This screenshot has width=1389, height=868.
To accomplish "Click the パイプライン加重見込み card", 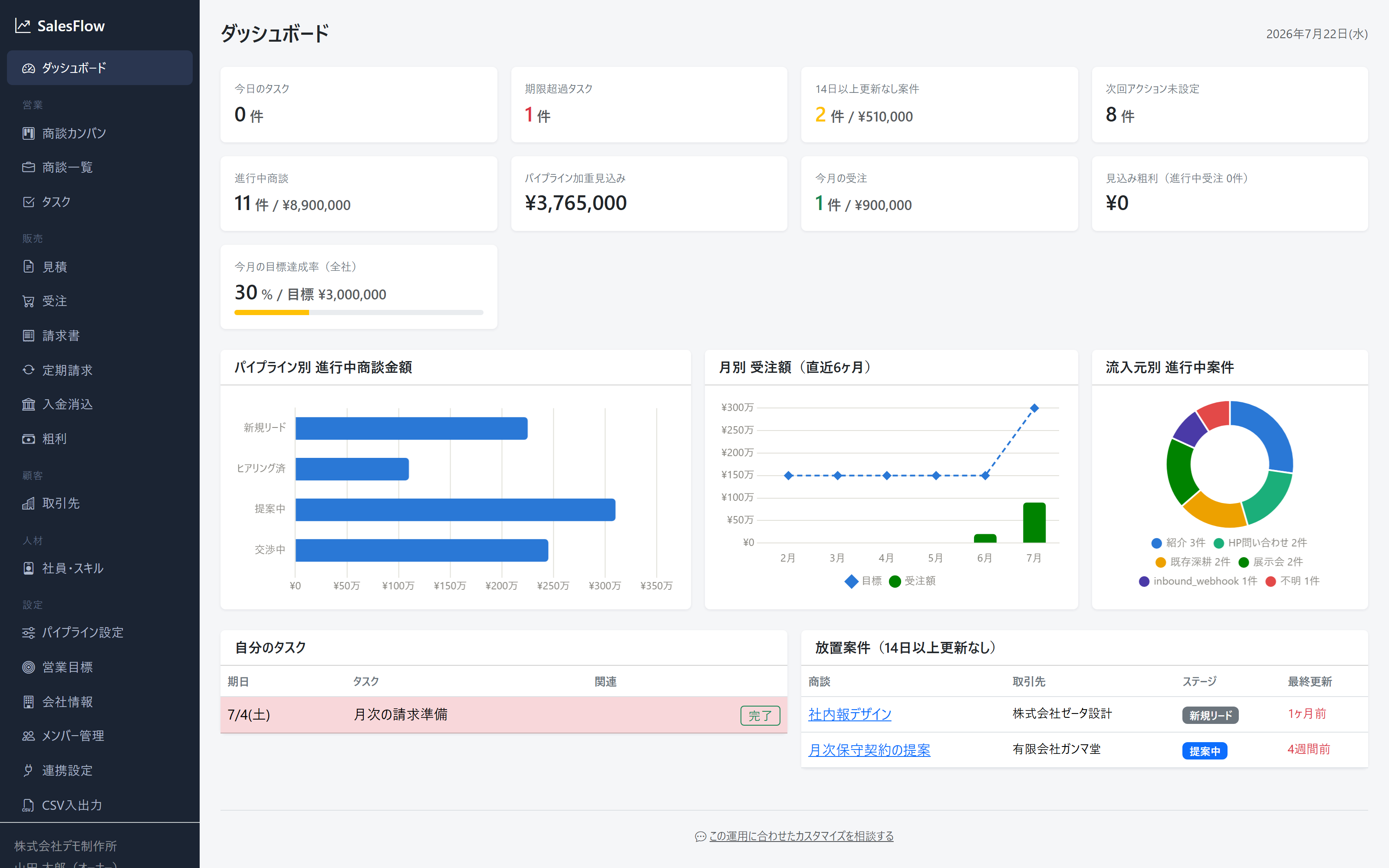I will click(x=648, y=194).
